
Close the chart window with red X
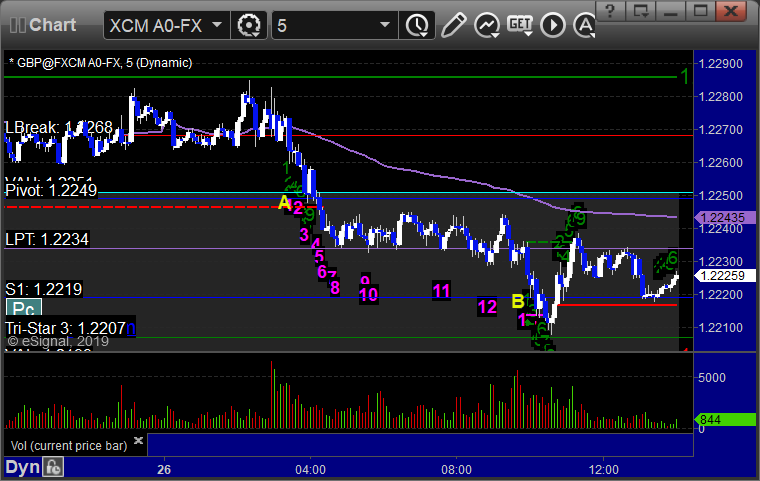click(731, 11)
